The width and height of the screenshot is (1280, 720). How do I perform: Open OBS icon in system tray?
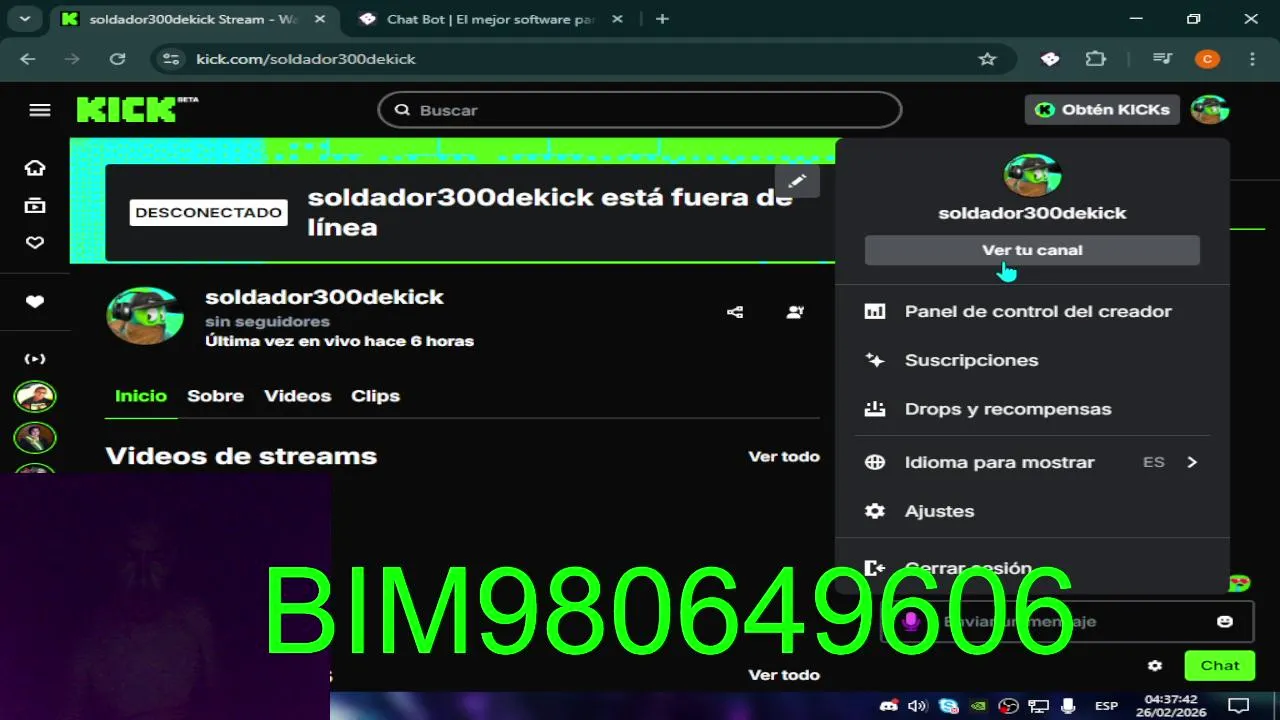coord(1009,706)
